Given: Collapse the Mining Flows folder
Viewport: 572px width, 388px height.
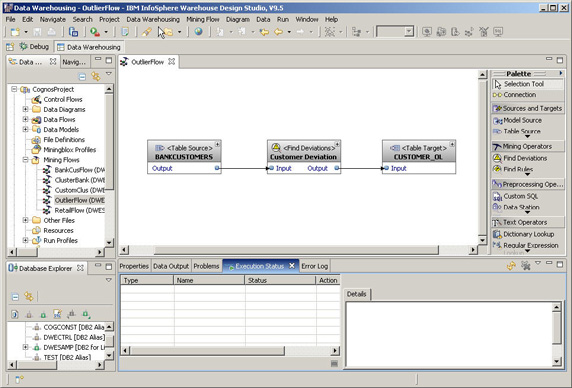Looking at the screenshot, I should (25, 159).
